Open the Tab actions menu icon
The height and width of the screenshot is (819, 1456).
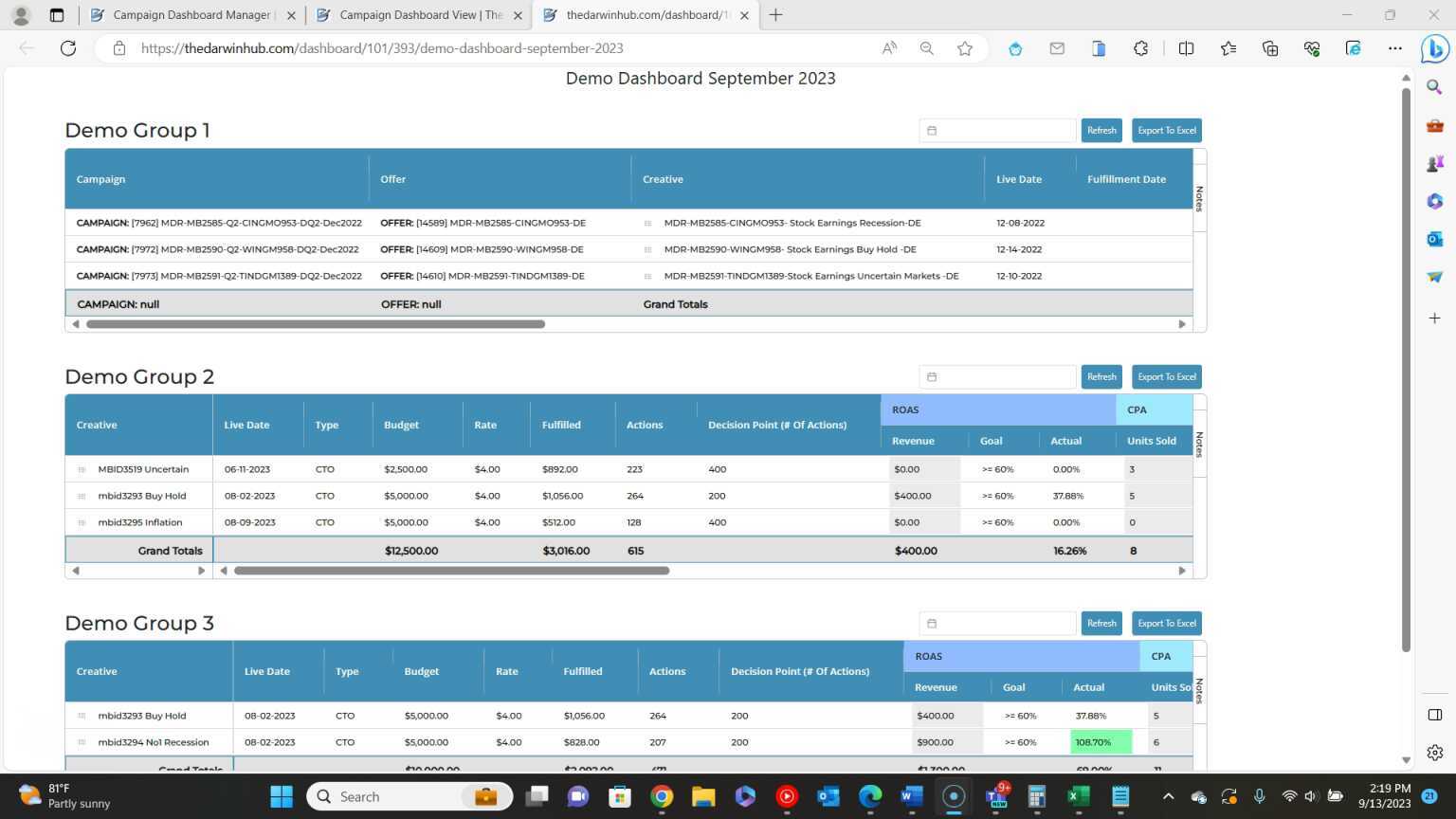click(57, 15)
